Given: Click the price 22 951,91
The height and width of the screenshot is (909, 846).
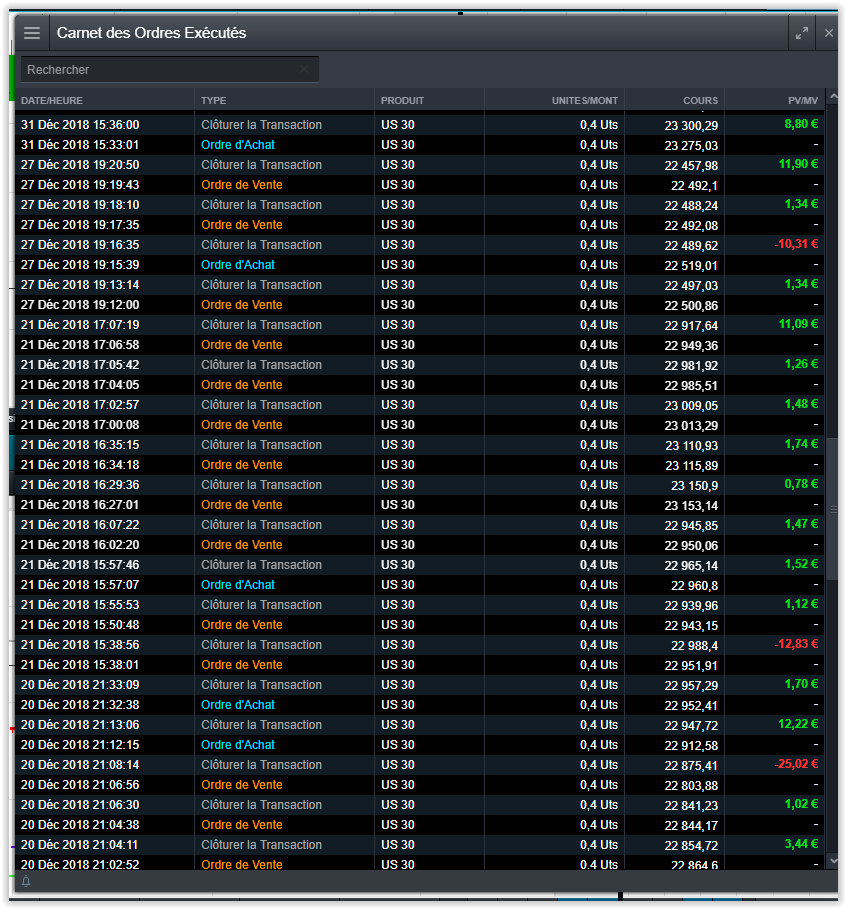Looking at the screenshot, I should coord(691,666).
